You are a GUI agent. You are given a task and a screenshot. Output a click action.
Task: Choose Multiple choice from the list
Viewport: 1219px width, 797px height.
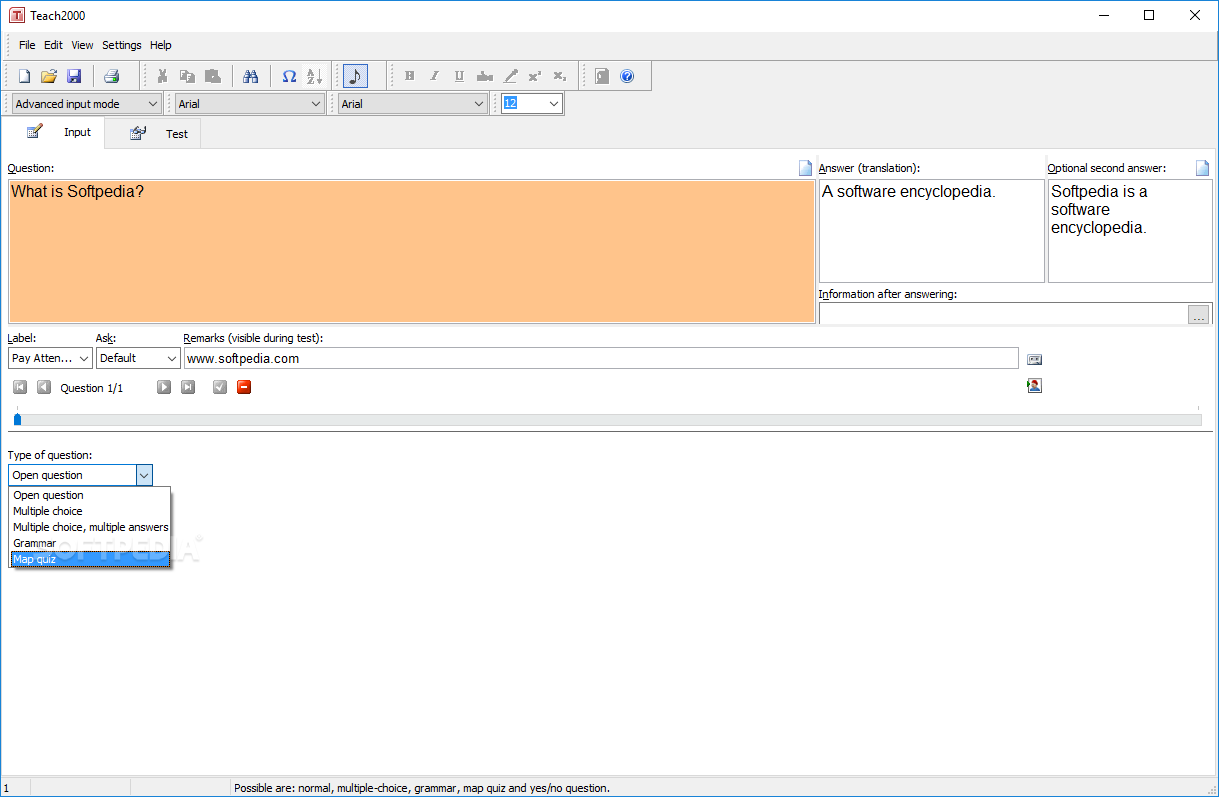click(90, 511)
